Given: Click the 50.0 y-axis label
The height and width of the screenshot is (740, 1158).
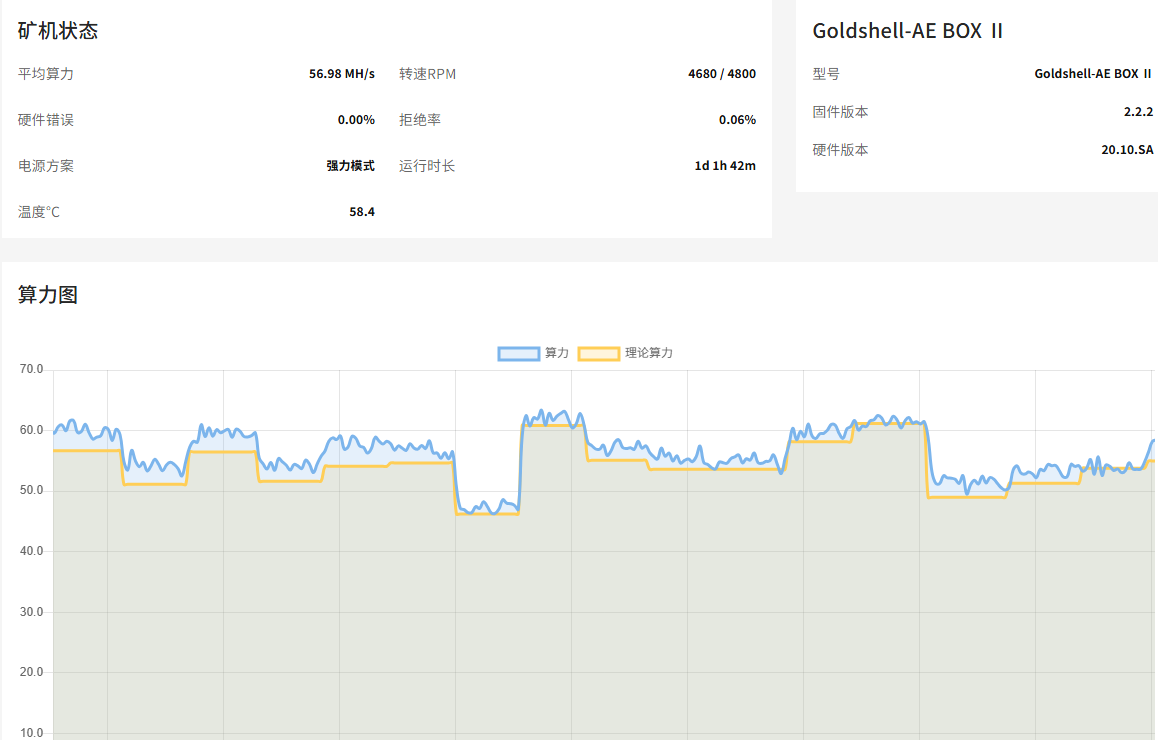Looking at the screenshot, I should point(32,490).
